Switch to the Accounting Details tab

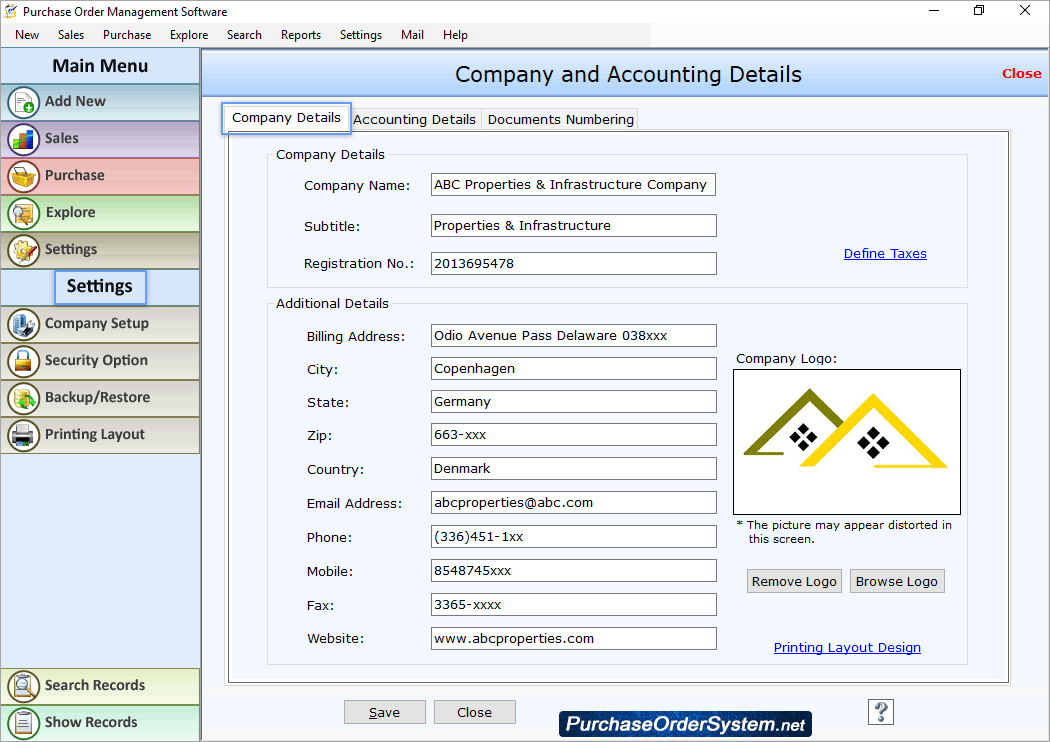[x=414, y=119]
